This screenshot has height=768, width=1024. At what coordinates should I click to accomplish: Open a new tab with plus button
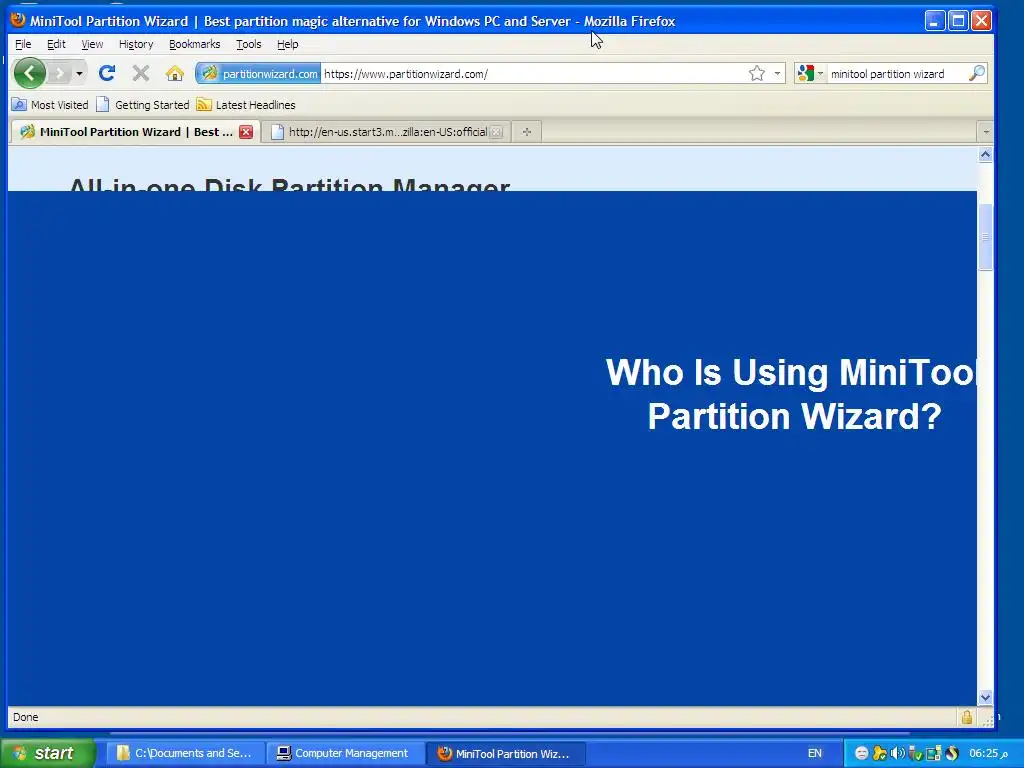[526, 132]
